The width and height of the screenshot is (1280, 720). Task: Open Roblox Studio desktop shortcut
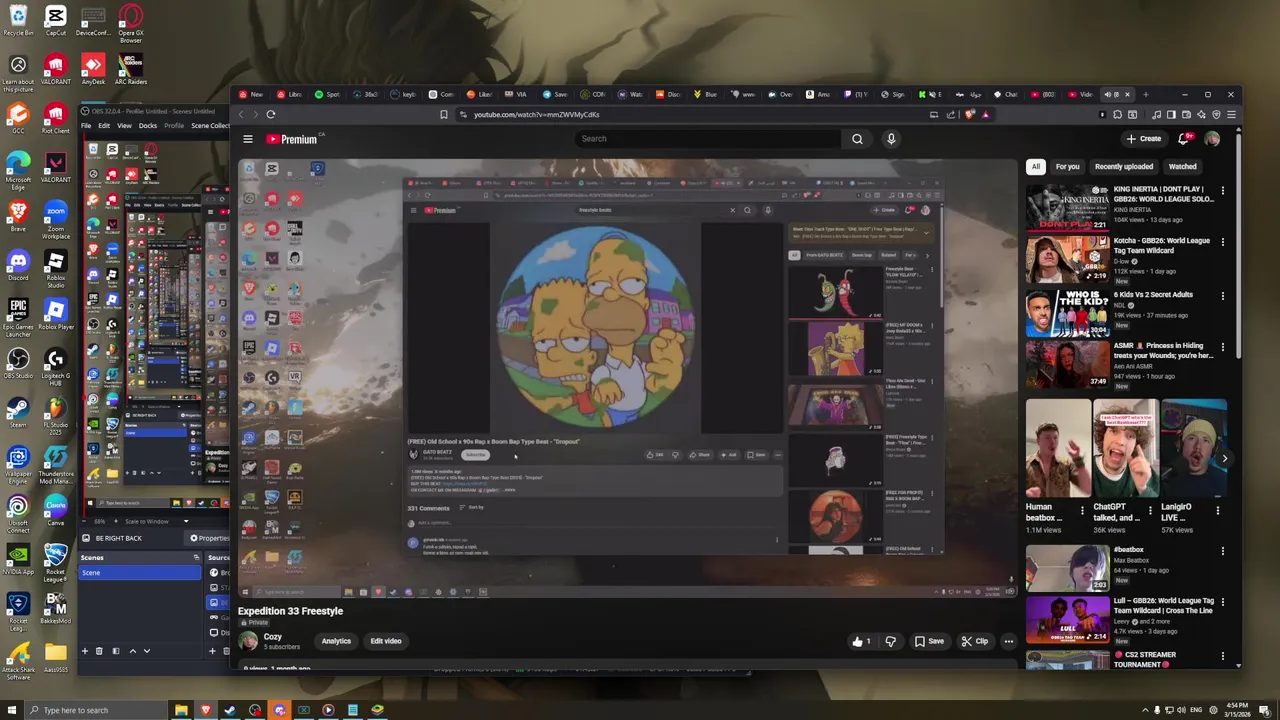pyautogui.click(x=55, y=269)
